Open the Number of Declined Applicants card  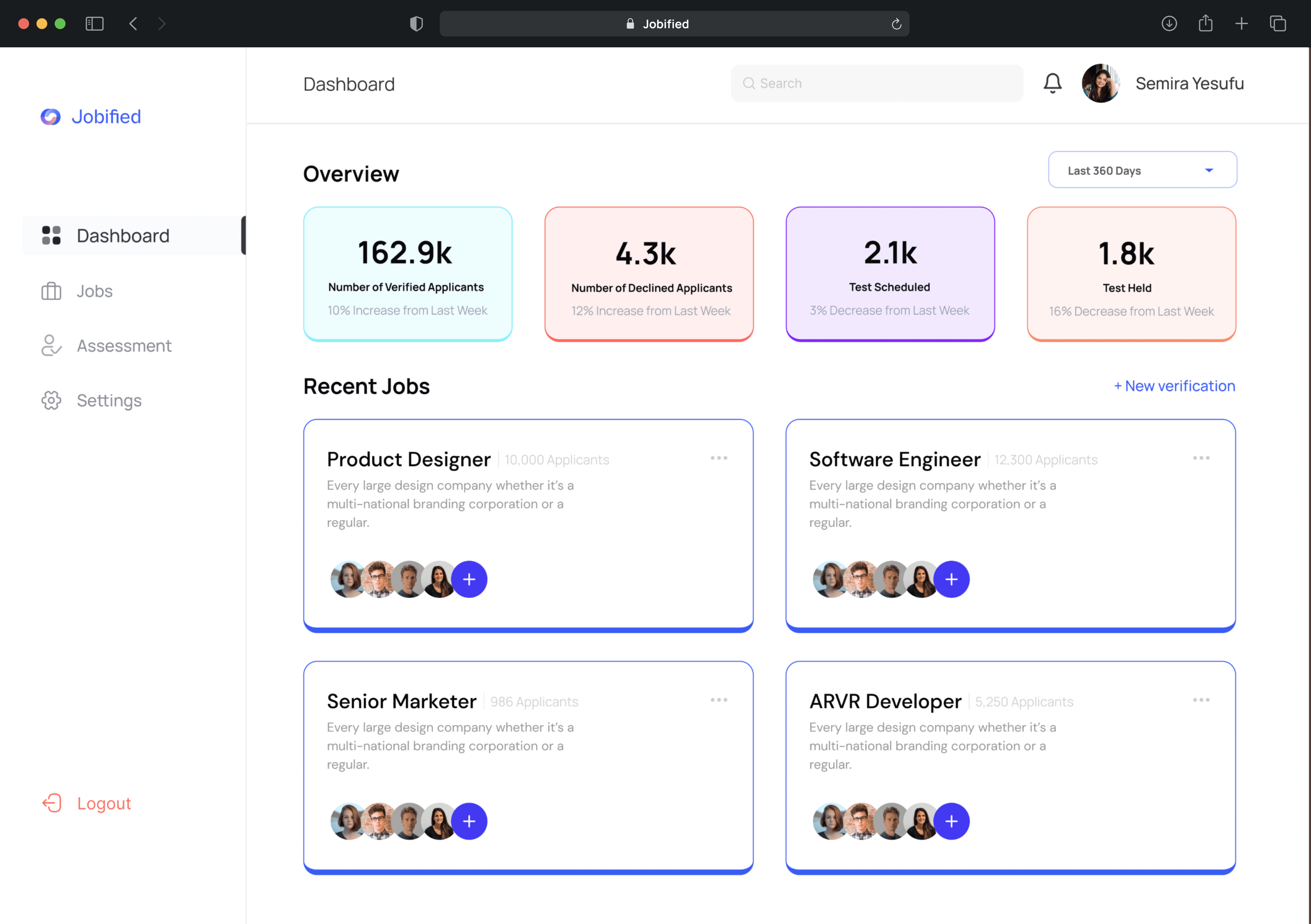click(x=649, y=274)
